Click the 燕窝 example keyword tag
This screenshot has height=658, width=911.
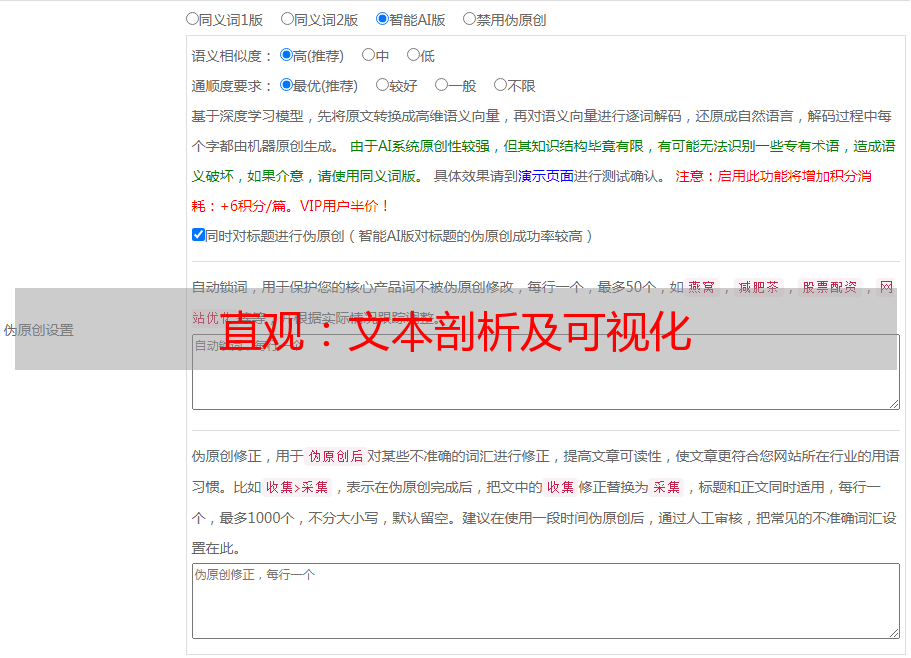click(701, 287)
